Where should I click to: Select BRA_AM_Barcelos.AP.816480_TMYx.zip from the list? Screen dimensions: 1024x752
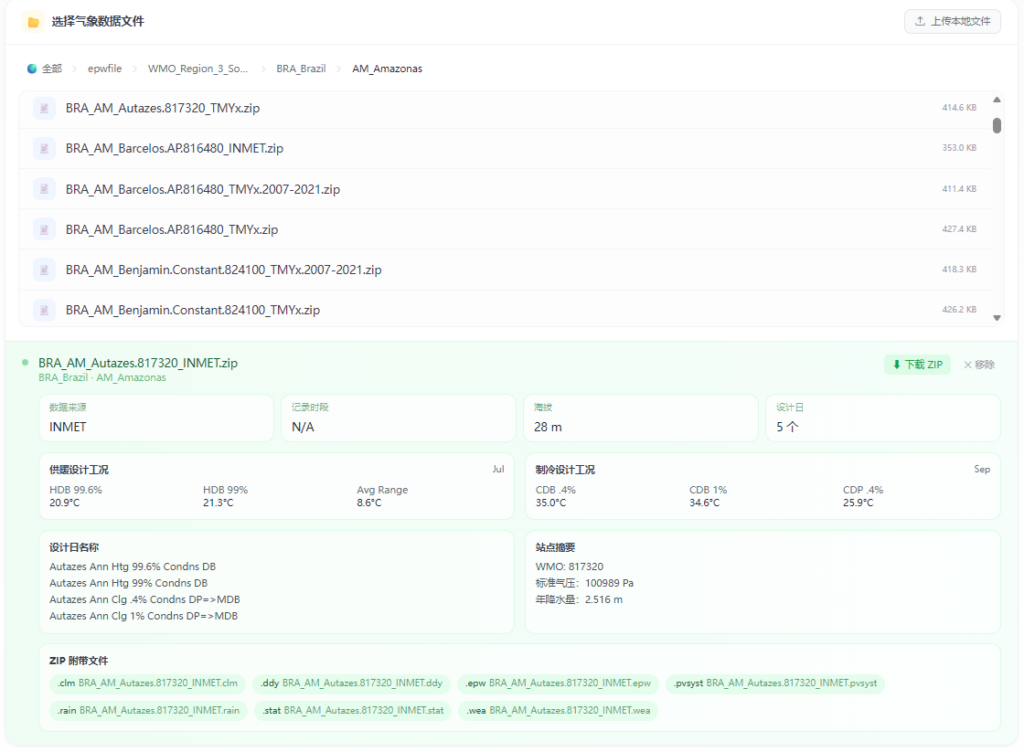172,229
